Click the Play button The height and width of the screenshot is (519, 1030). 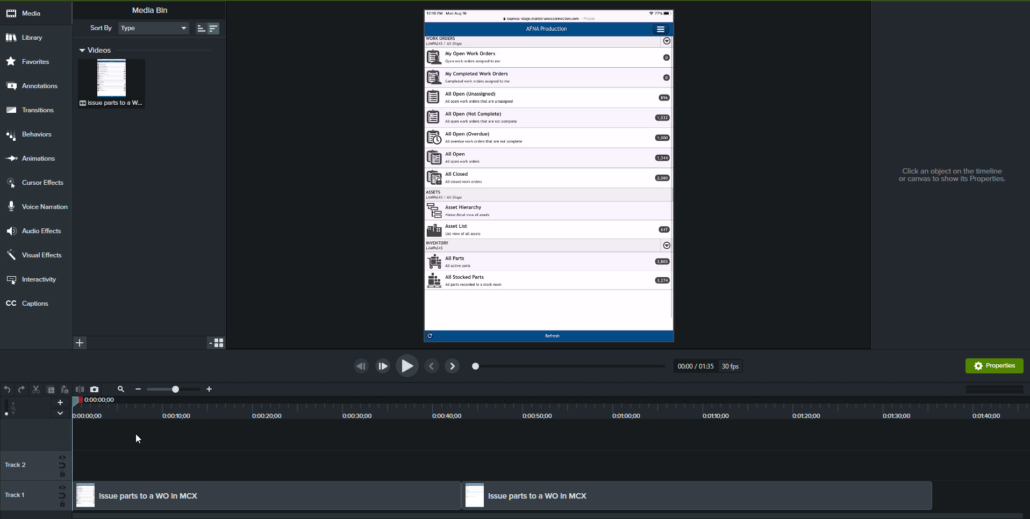click(x=407, y=366)
